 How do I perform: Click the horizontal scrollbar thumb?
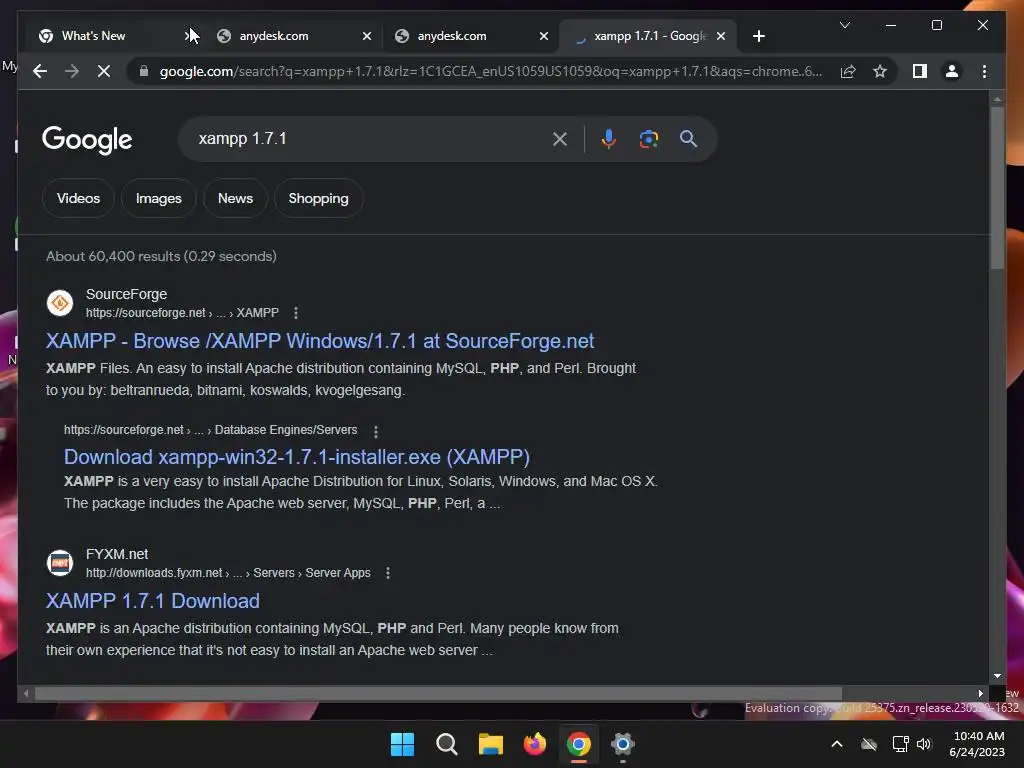point(438,694)
